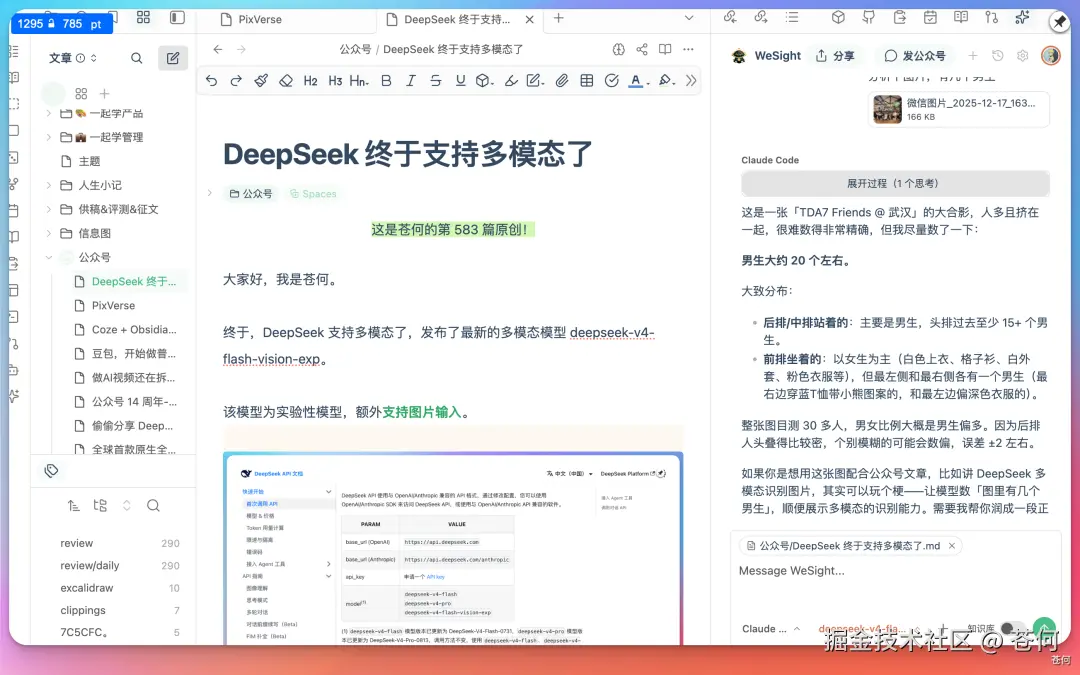The image size is (1080, 675).
Task: Navigate back with the left arrow
Action: coord(218,49)
